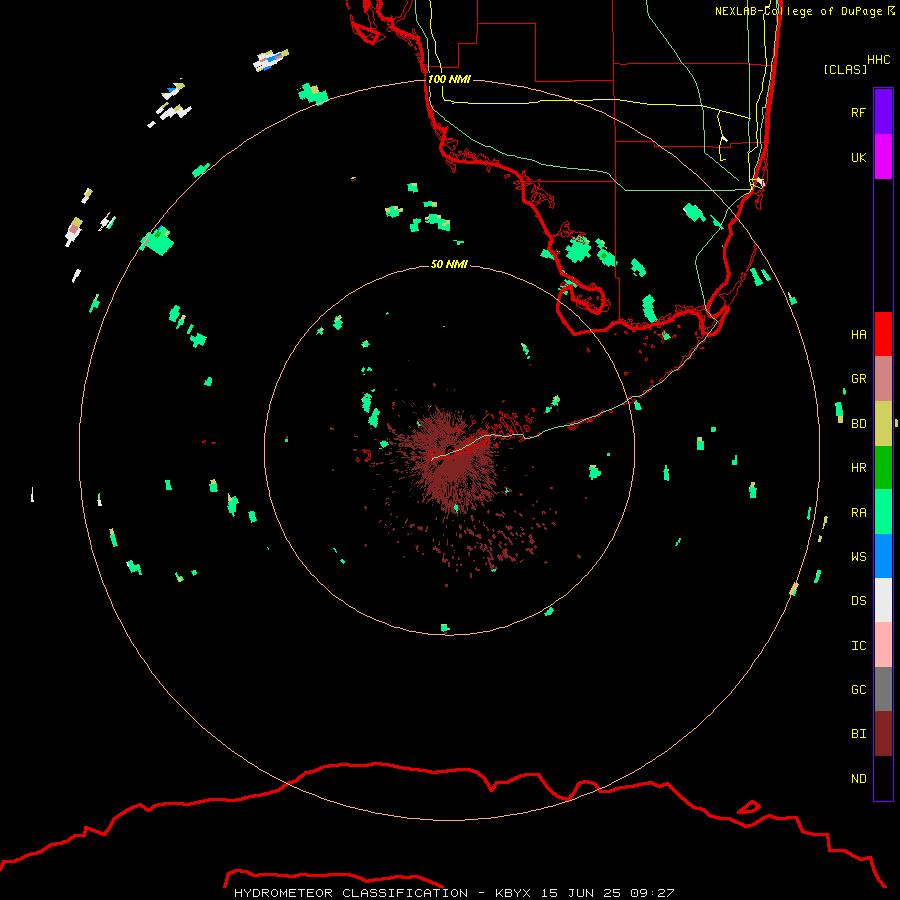Click the IC pink legend swatch
Screen dimensions: 900x900
[883, 645]
